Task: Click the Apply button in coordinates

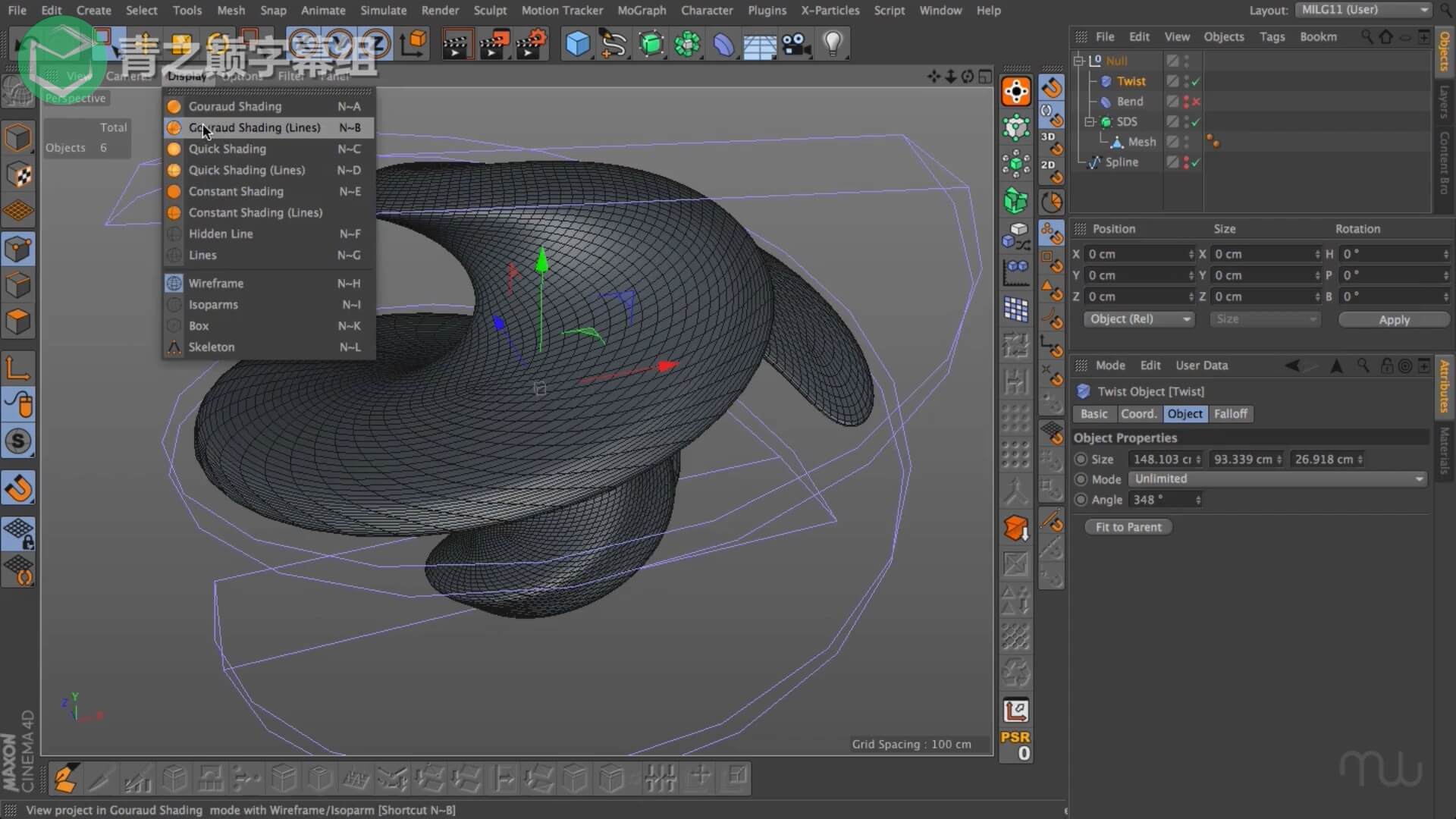Action: (x=1393, y=319)
